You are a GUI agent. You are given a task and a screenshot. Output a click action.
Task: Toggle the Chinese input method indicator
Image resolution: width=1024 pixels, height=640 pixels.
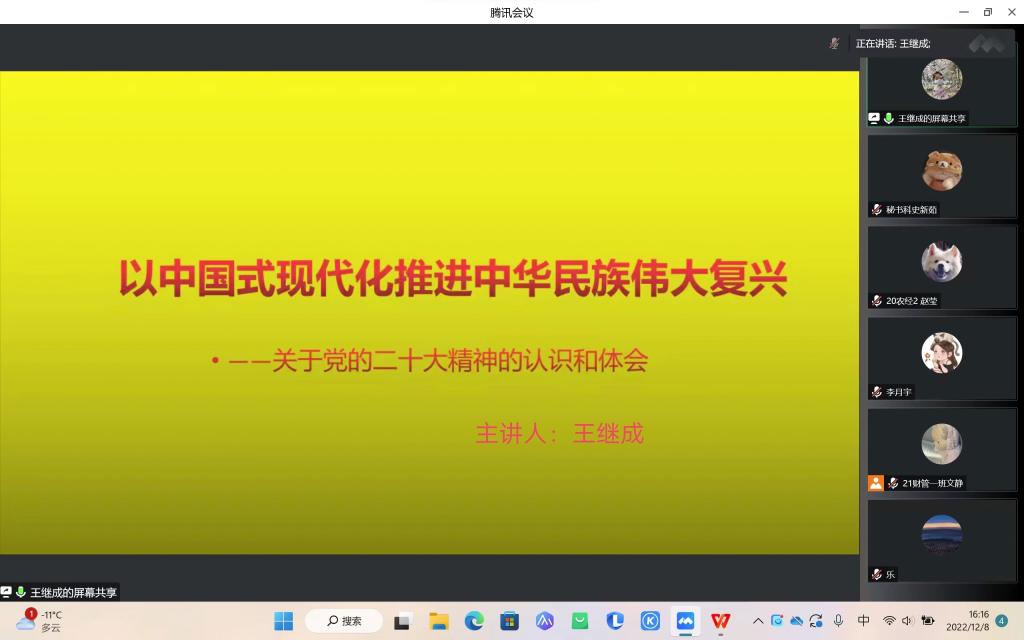tap(864, 621)
